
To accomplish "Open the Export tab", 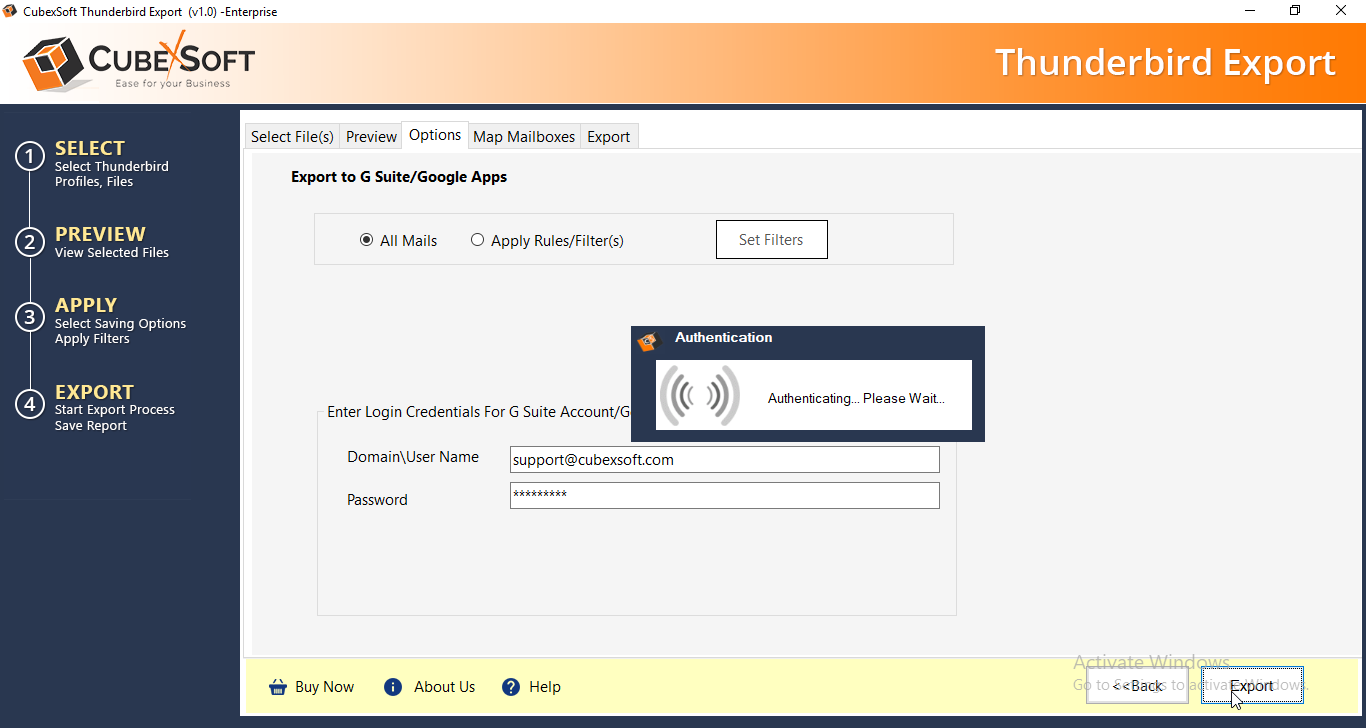I will [x=608, y=137].
